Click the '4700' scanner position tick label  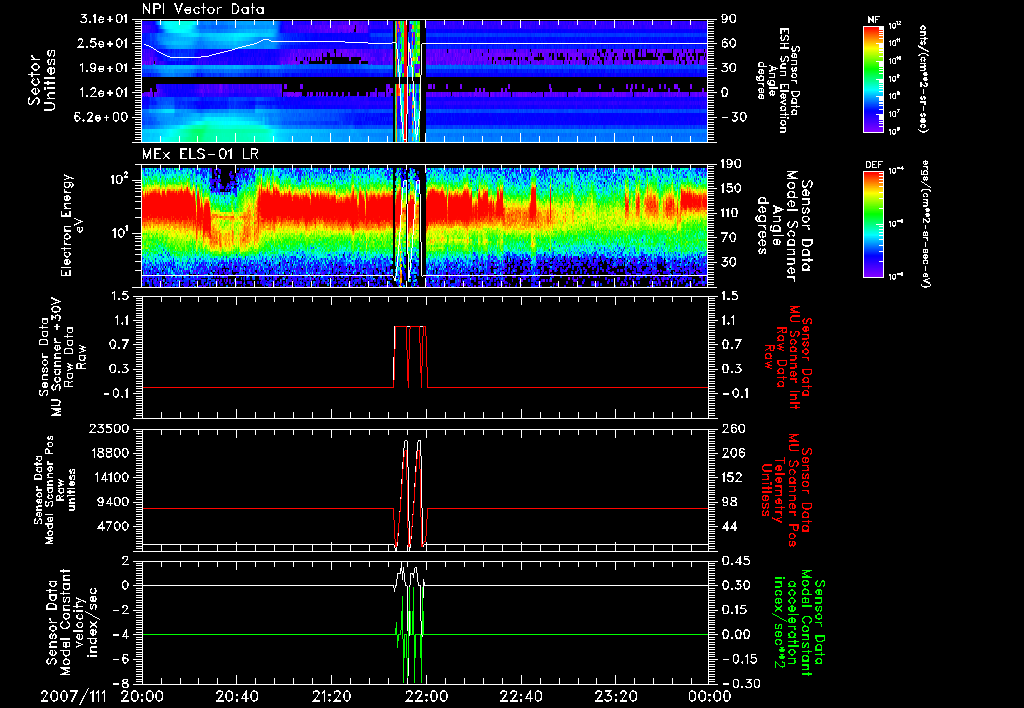[114, 526]
